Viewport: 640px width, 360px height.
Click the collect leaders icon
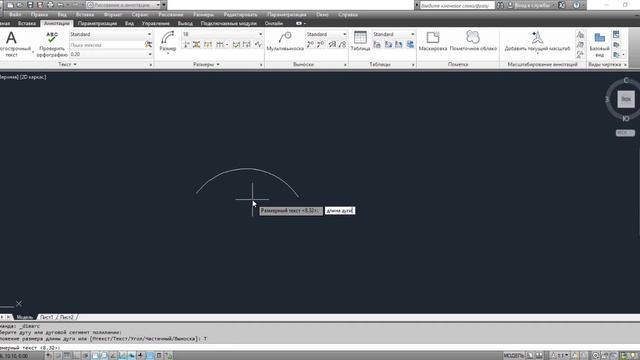coord(342,44)
